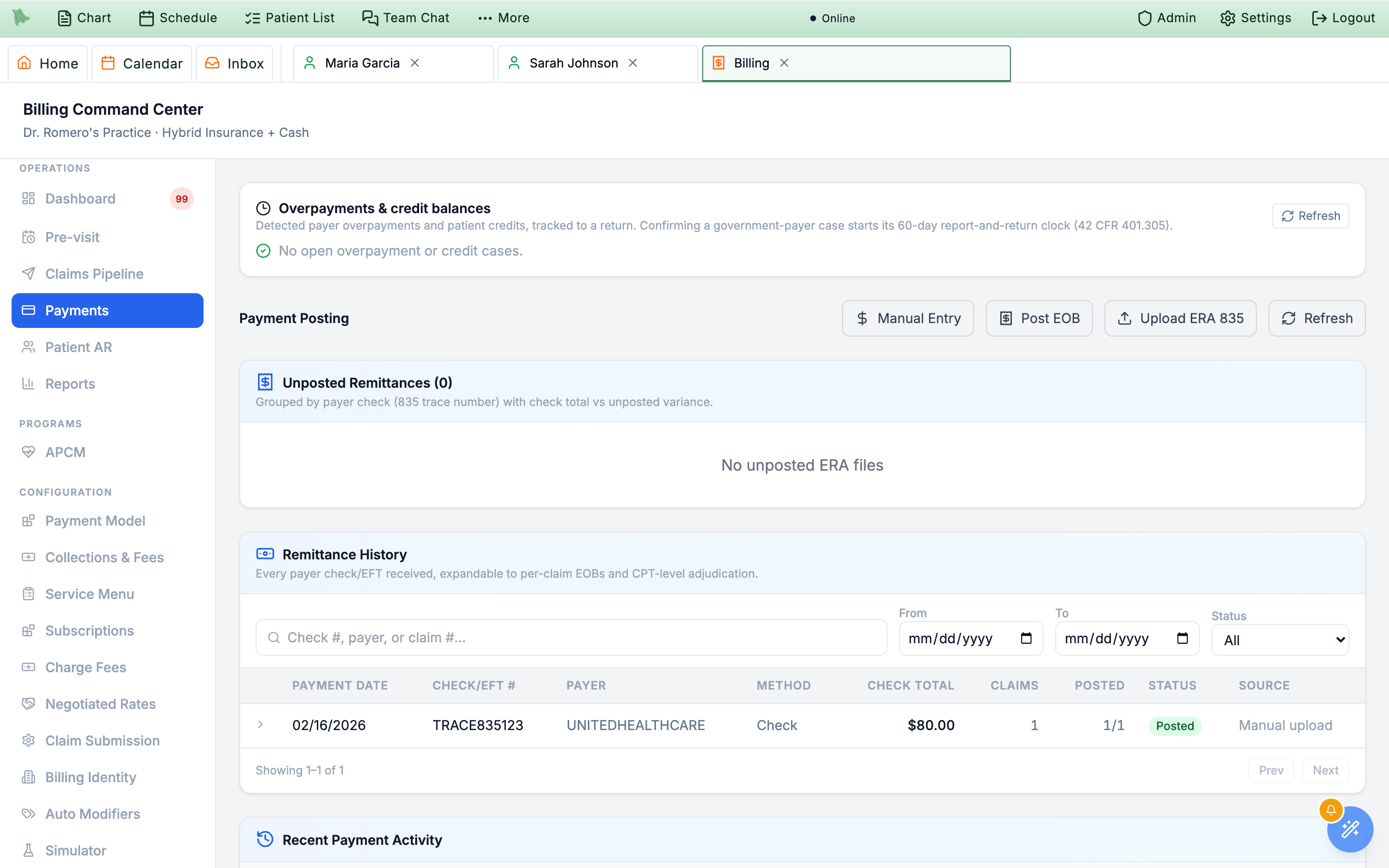Go to Patient List
Viewport: 1389px width, 868px height.
(289, 18)
